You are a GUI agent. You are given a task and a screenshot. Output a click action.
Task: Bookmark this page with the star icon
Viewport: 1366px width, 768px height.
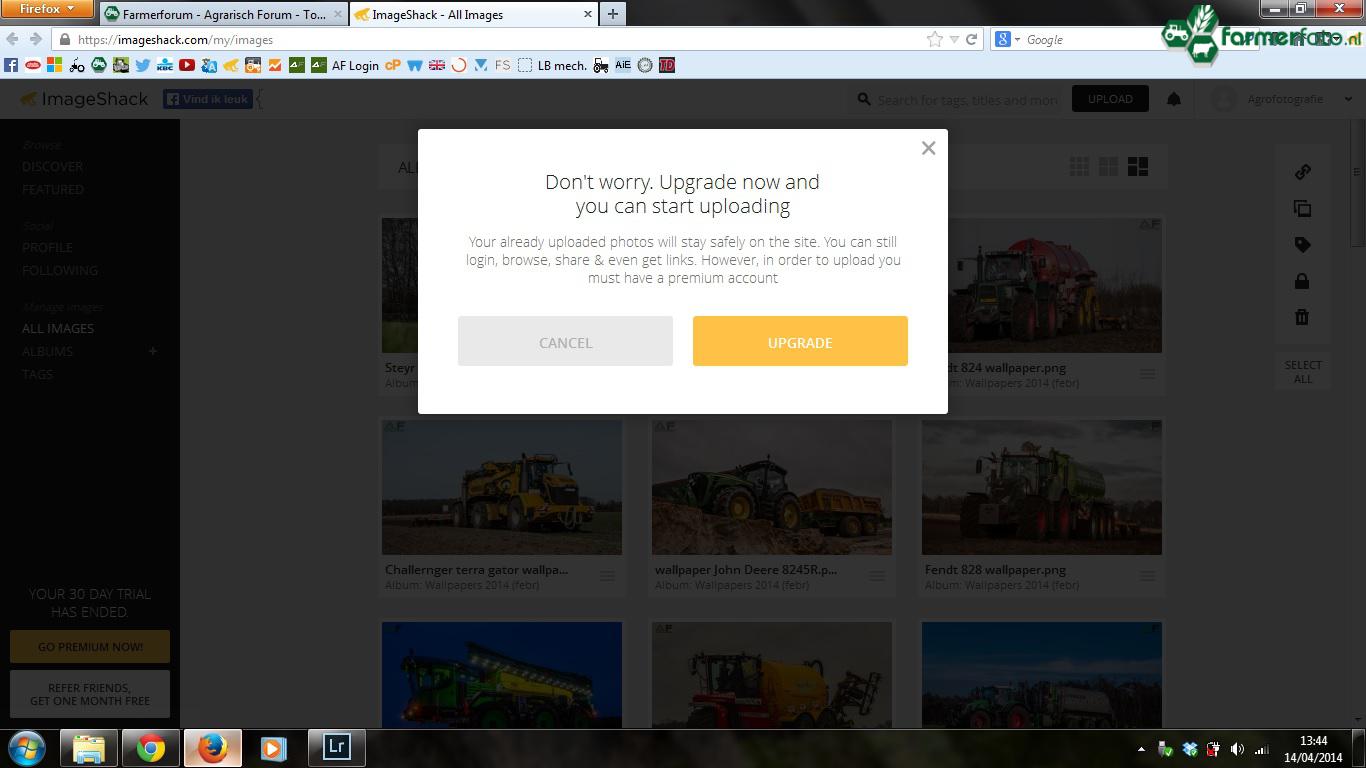tap(934, 40)
